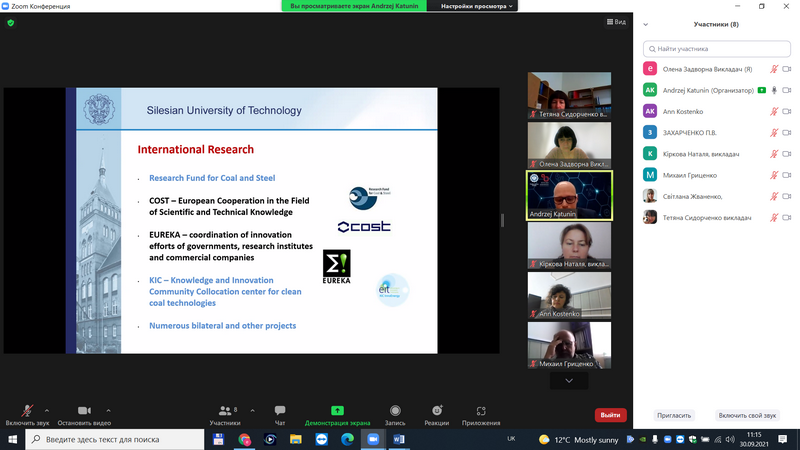Viewport: 800px width, 450px height.
Task: Start recording with the Record icon
Action: tap(395, 412)
